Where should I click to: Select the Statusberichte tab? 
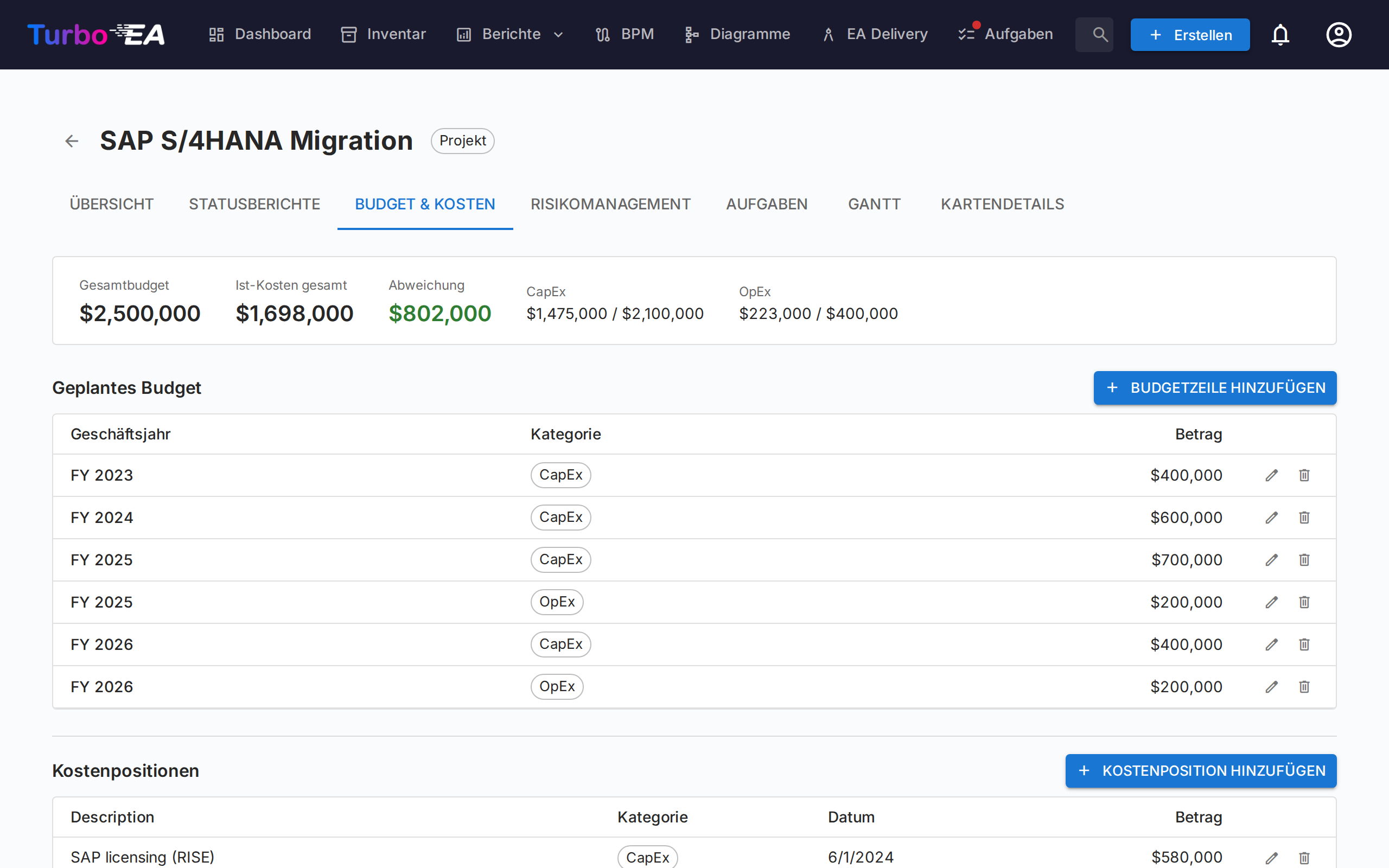[254, 205]
